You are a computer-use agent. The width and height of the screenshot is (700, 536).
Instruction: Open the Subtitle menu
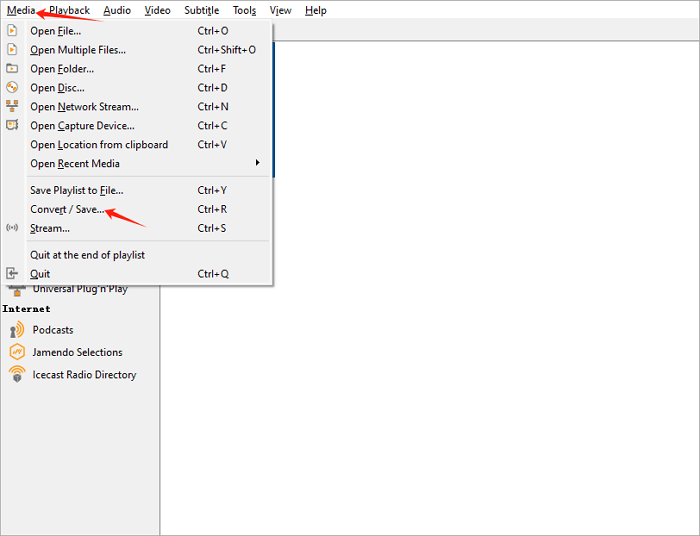coord(202,10)
